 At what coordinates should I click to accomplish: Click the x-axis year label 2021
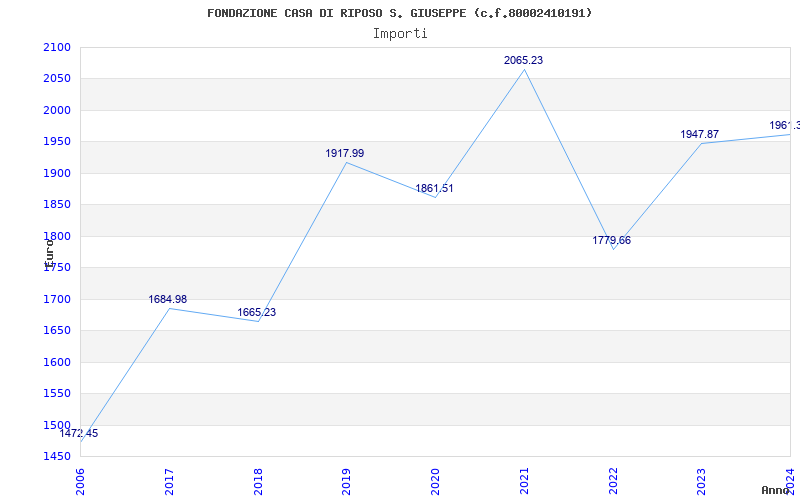pyautogui.click(x=524, y=481)
